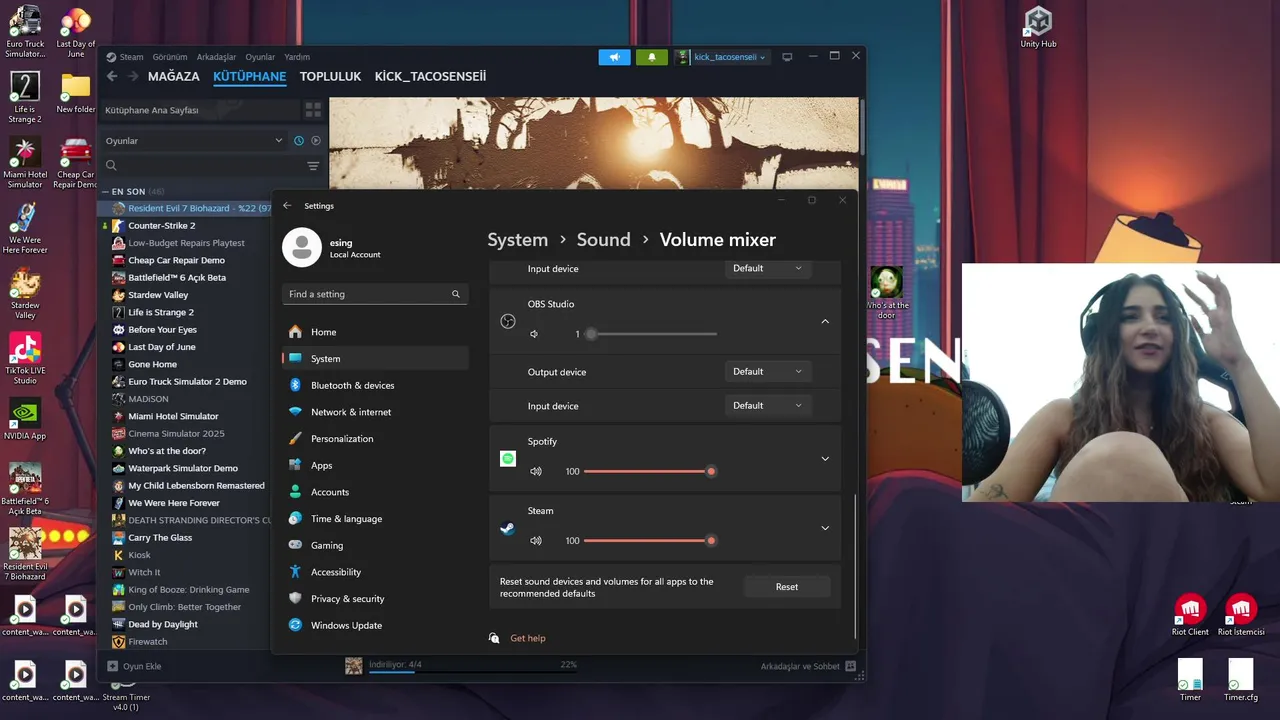Open the Steam announcements megaphone button
The height and width of the screenshot is (720, 1280).
pyautogui.click(x=615, y=57)
